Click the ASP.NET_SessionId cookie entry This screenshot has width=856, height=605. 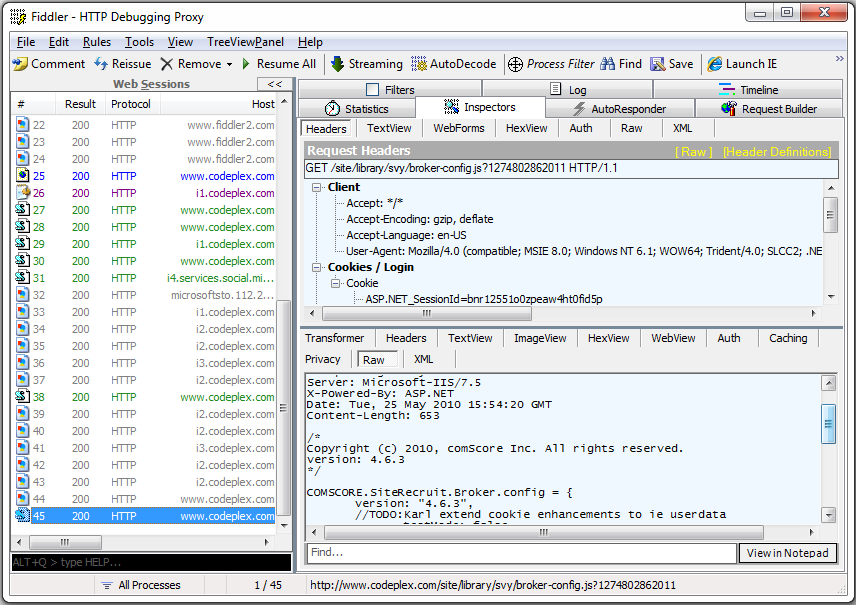tap(484, 299)
